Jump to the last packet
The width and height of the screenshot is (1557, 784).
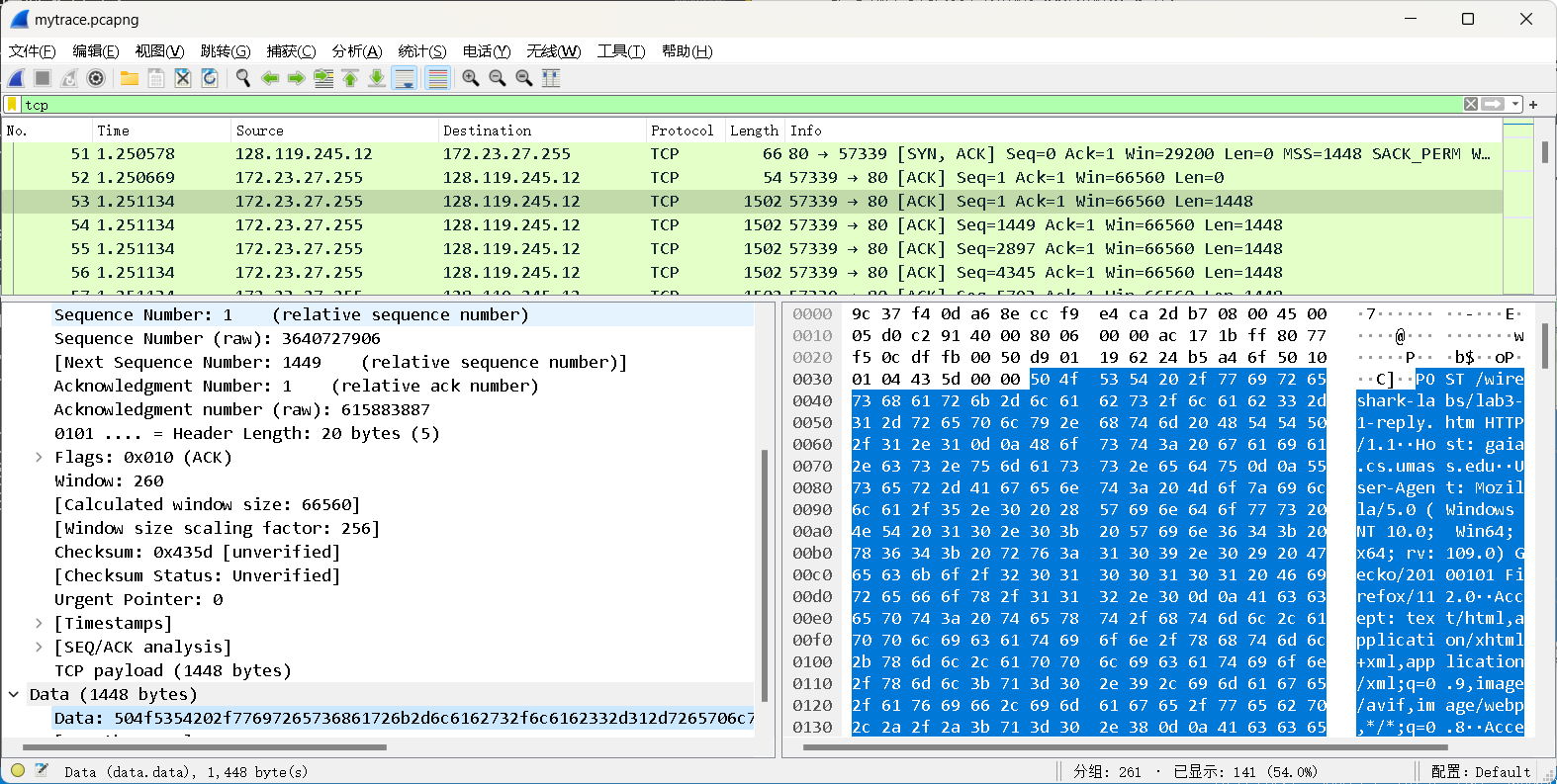click(377, 78)
